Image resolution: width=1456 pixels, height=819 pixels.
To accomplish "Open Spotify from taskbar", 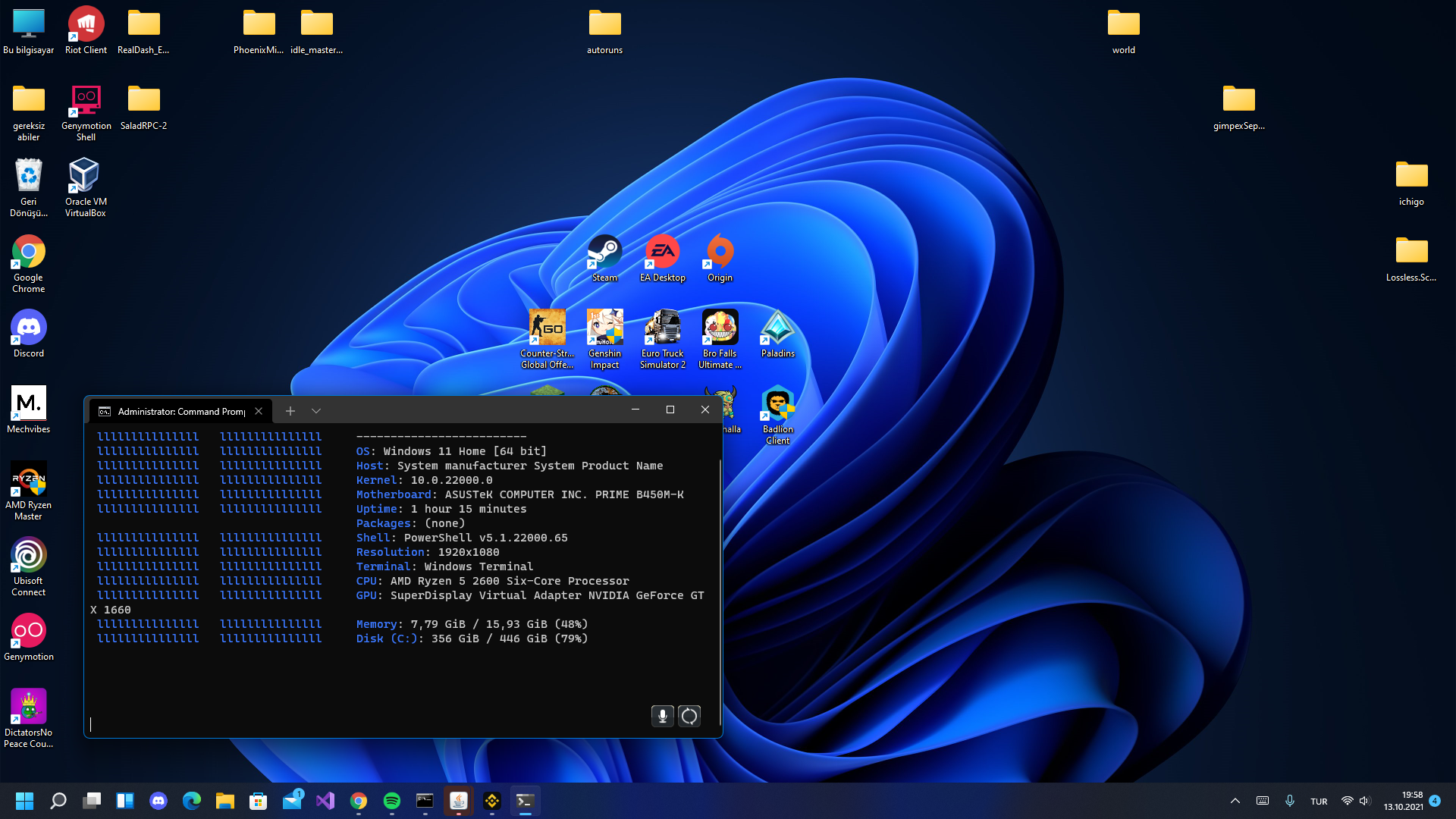I will click(x=392, y=801).
